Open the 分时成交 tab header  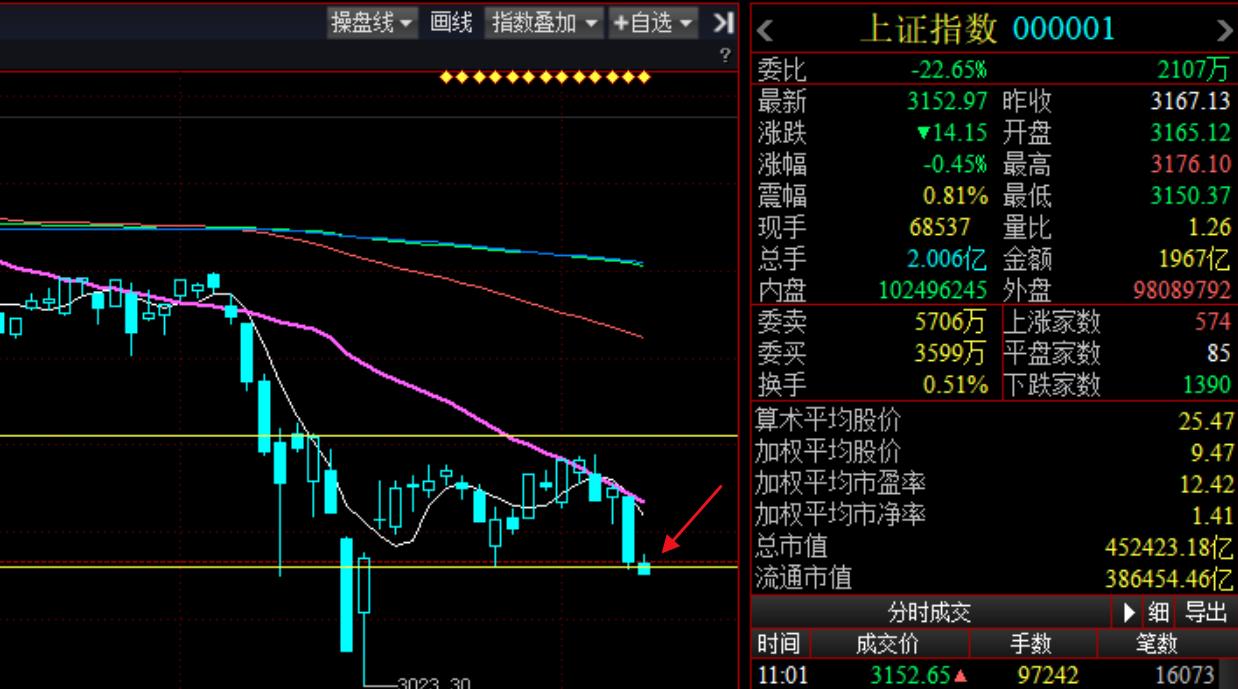point(929,612)
